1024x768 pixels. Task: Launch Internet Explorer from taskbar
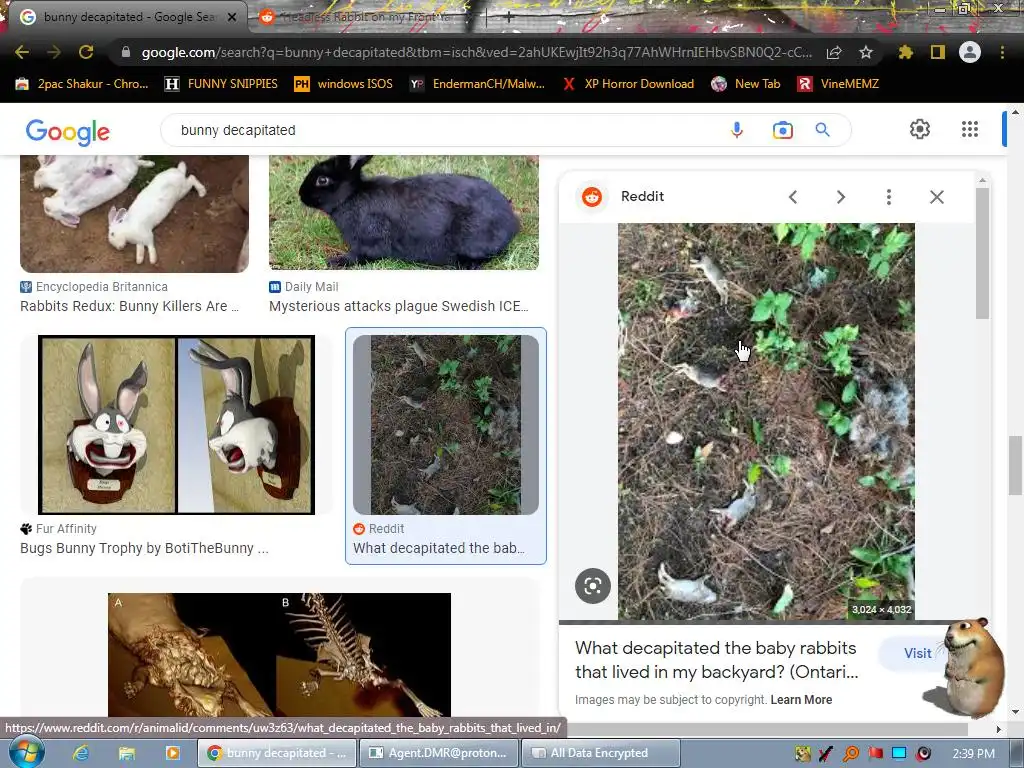(81, 753)
